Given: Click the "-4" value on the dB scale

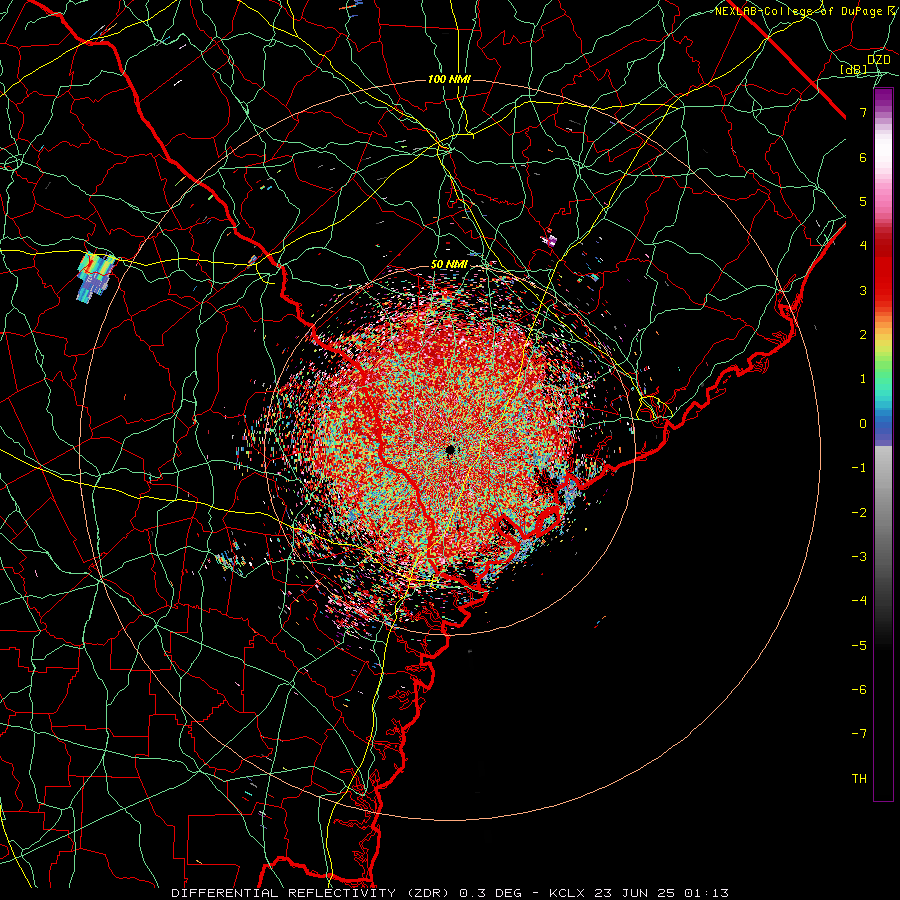Looking at the screenshot, I should click(859, 601).
